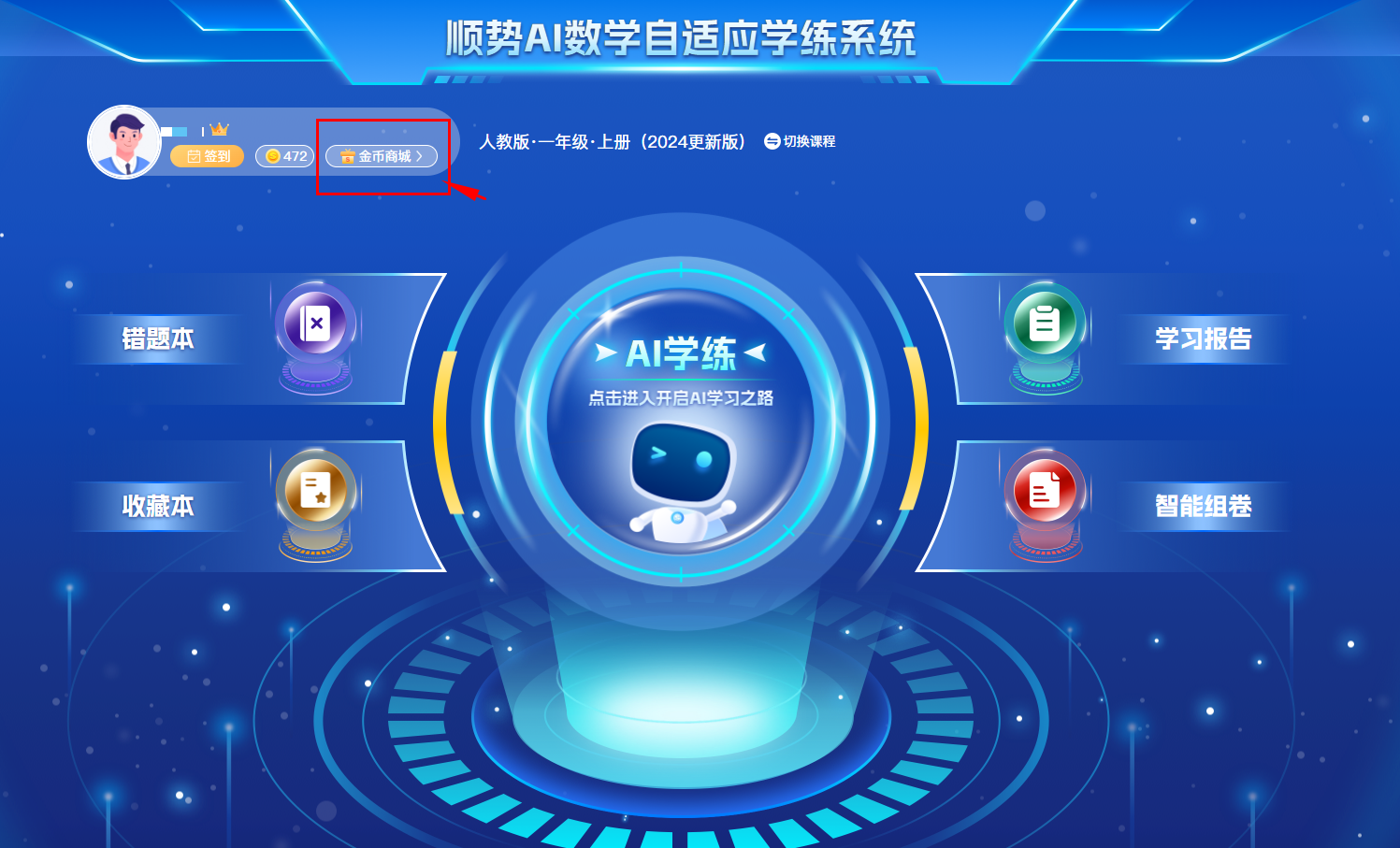Click the user avatar portrait

124,142
